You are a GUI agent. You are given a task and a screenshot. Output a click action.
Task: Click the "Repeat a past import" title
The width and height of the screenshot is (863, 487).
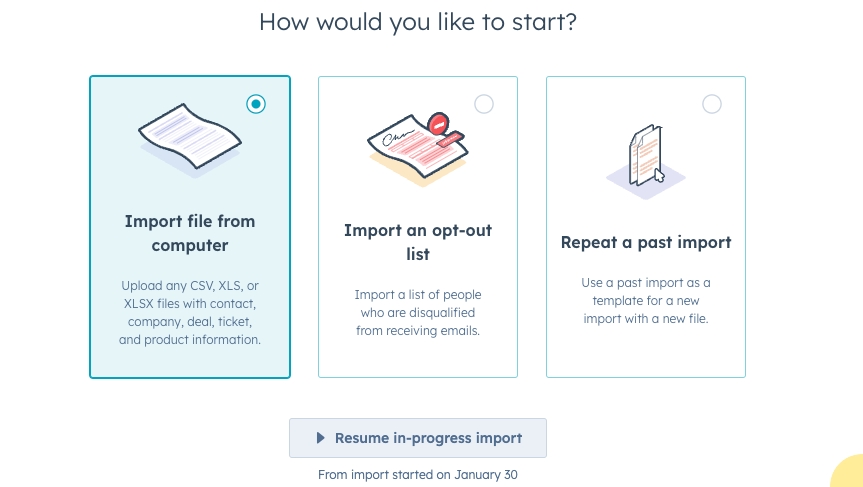(x=646, y=242)
